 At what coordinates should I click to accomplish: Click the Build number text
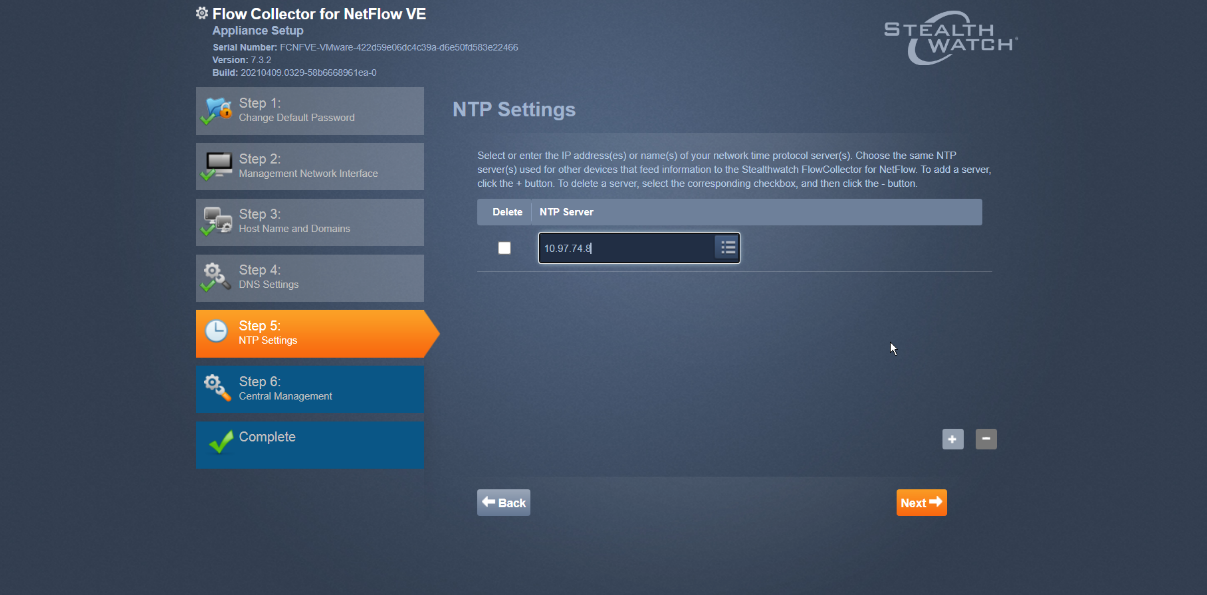point(294,73)
